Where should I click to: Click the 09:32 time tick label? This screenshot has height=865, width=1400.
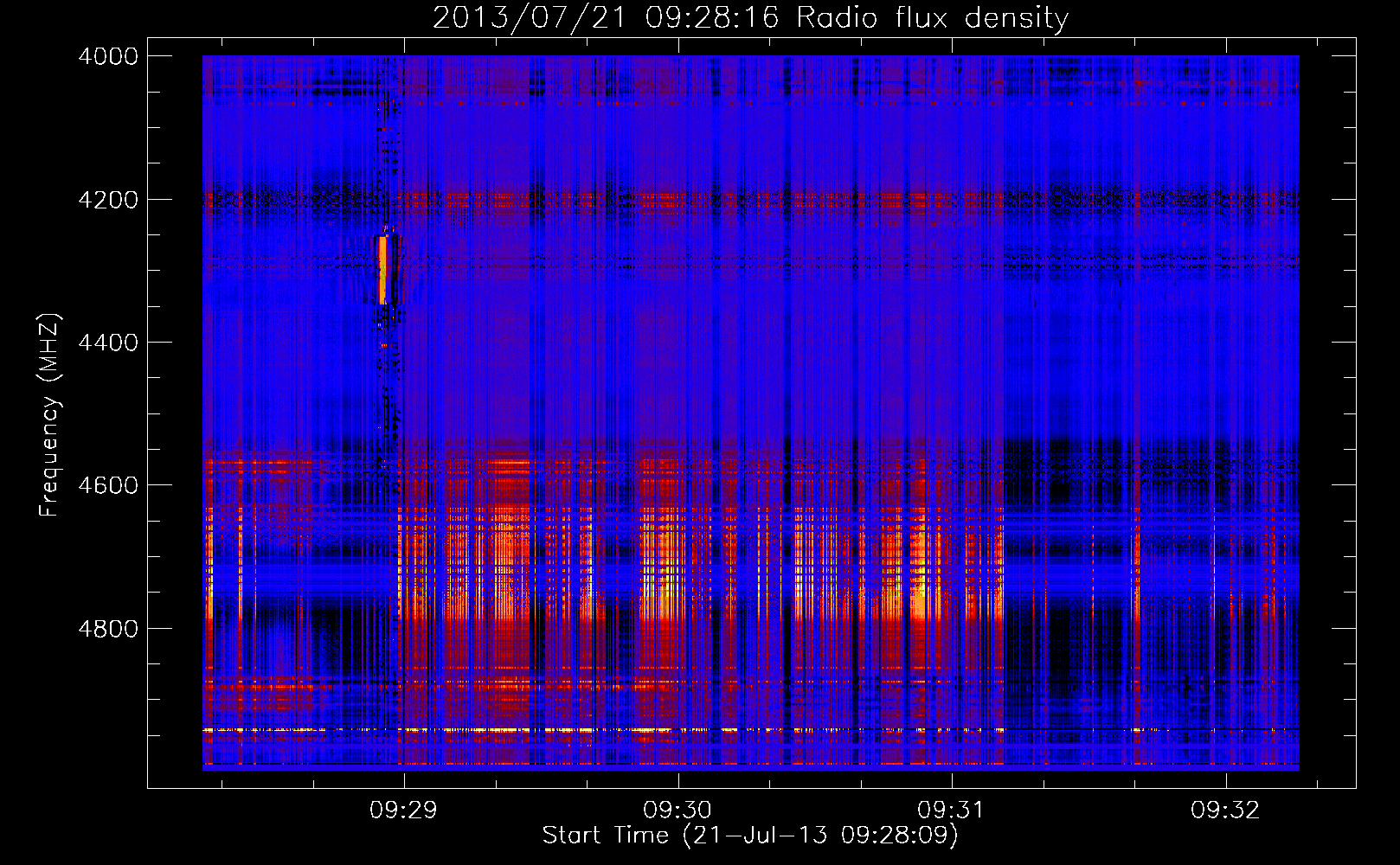coord(1225,811)
